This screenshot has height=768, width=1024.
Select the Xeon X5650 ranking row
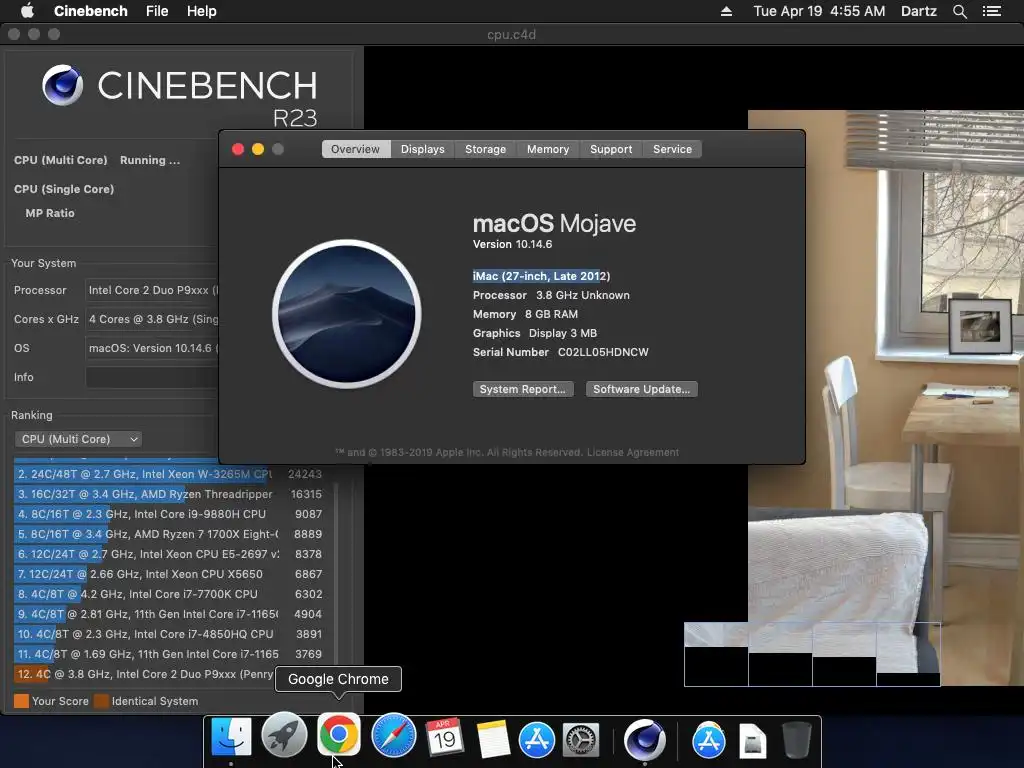tap(168, 574)
